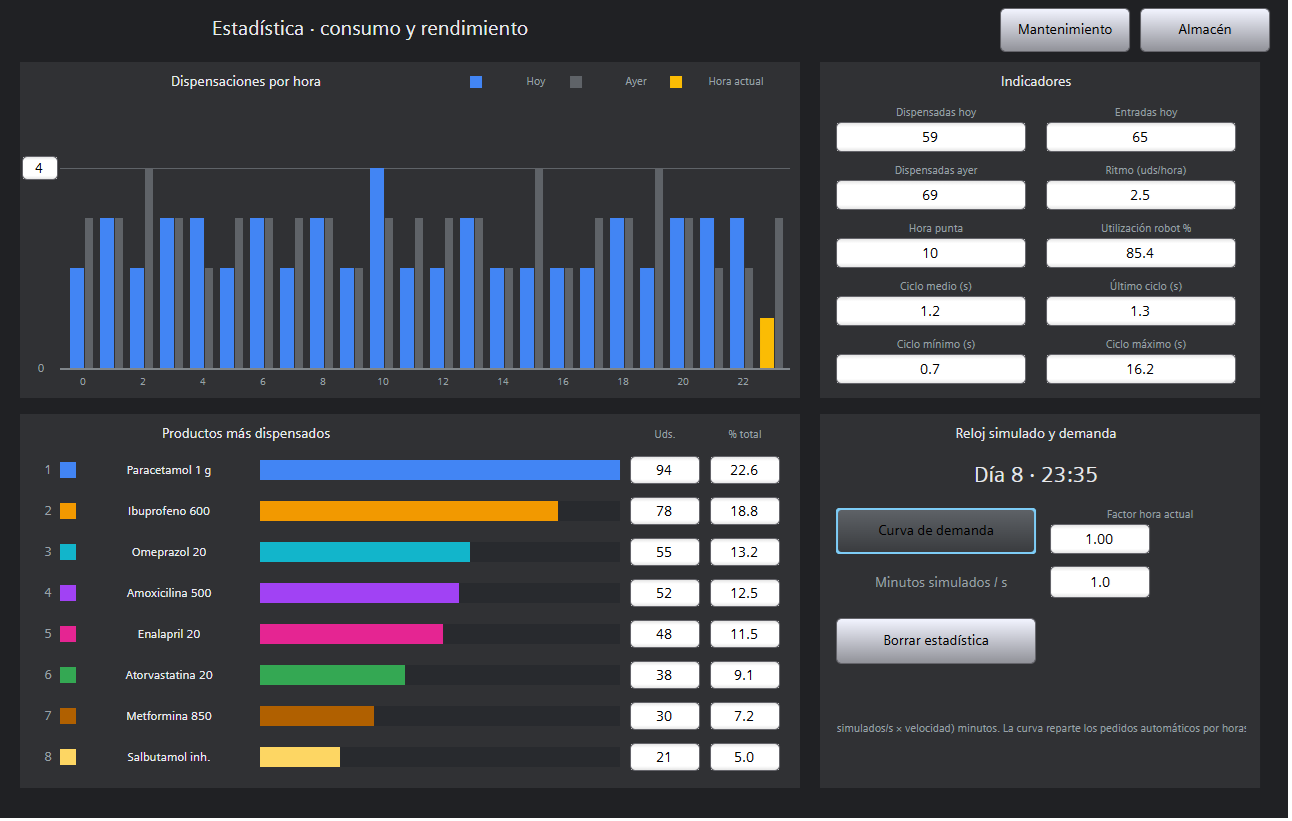
Task: Select the Último ciclo (s) value
Action: (1141, 311)
